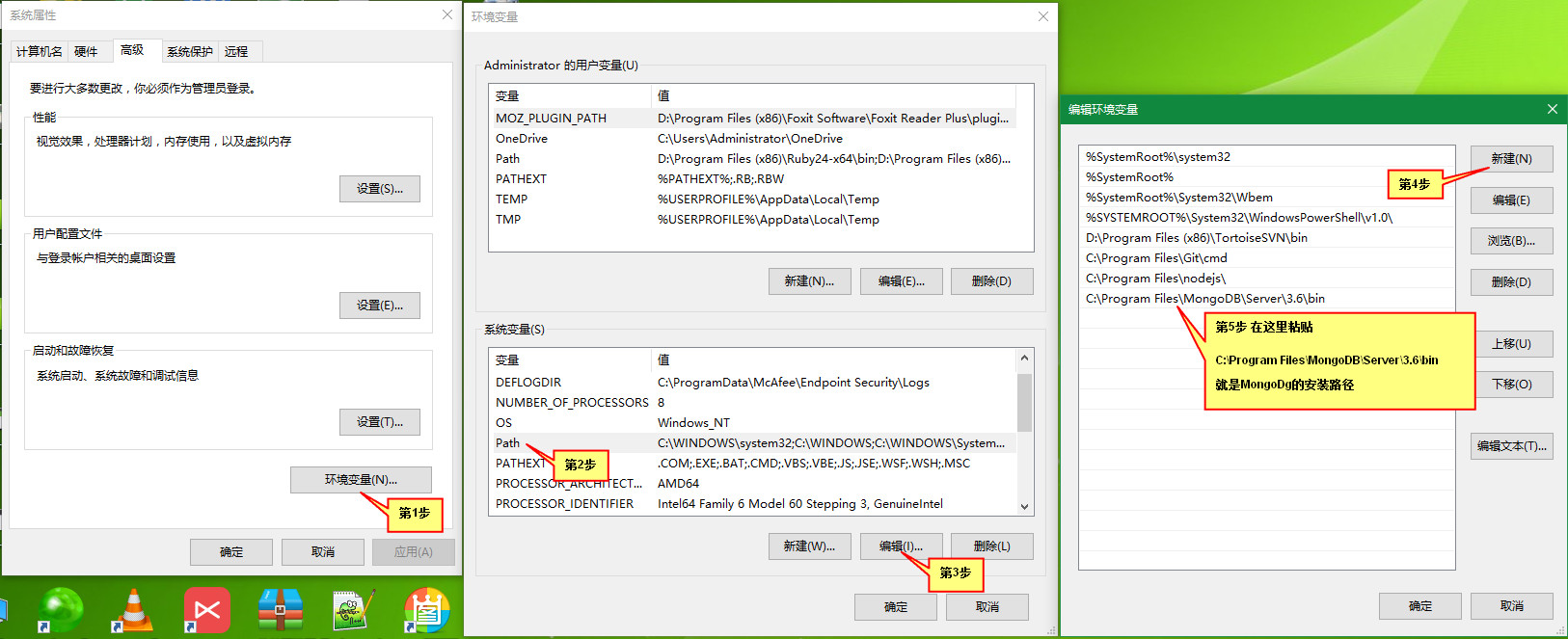1568x639 pixels.
Task: Click the 变量 column header in user variables
Action: pos(570,96)
